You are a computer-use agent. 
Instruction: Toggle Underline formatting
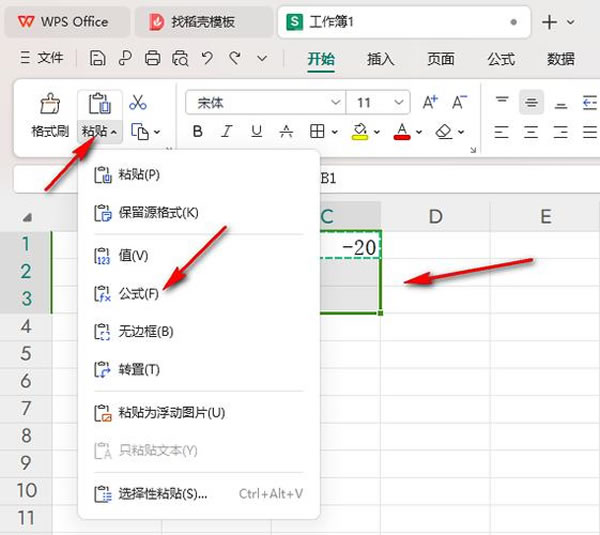click(x=256, y=132)
